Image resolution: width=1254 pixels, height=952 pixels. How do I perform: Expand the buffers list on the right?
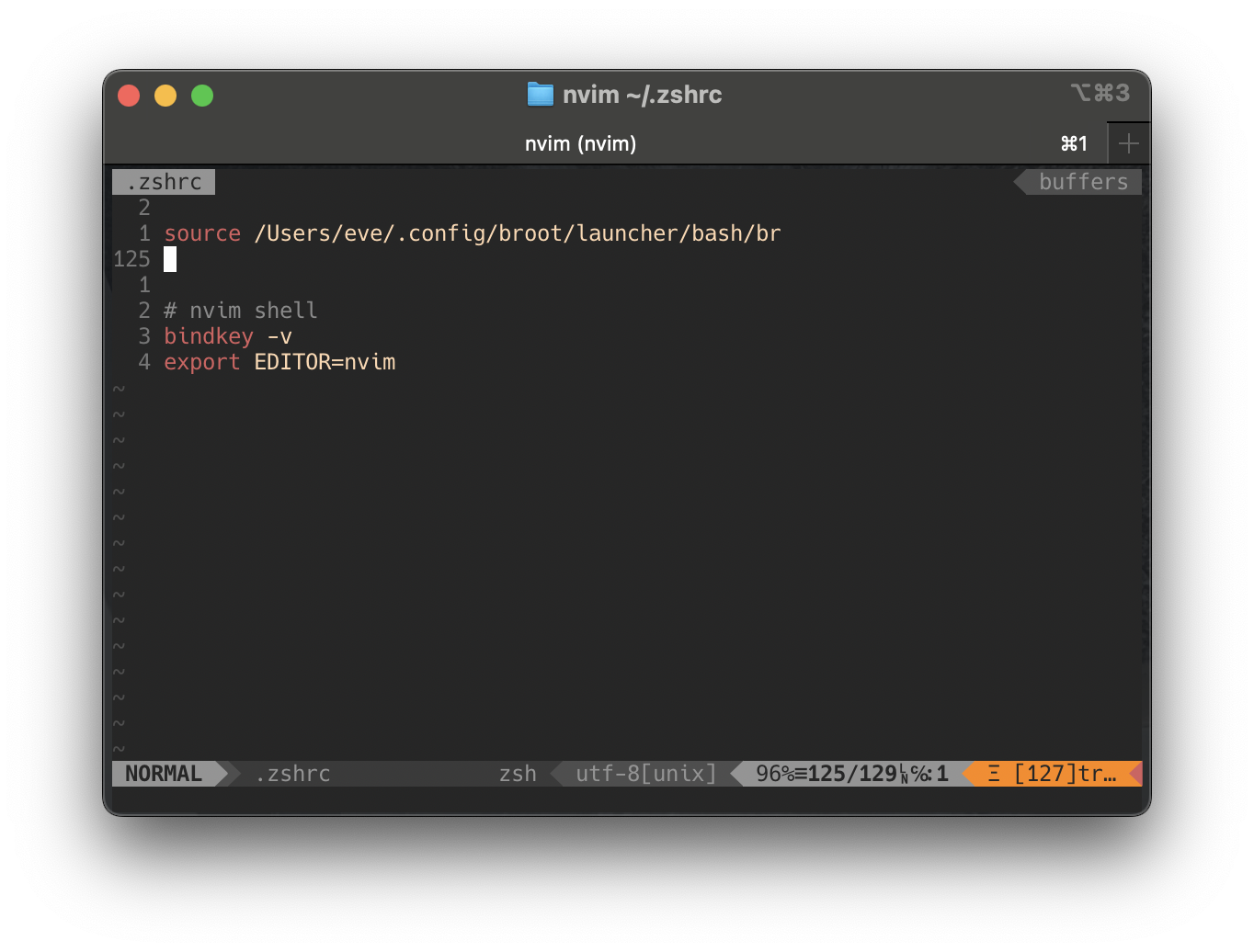pyautogui.click(x=1082, y=181)
